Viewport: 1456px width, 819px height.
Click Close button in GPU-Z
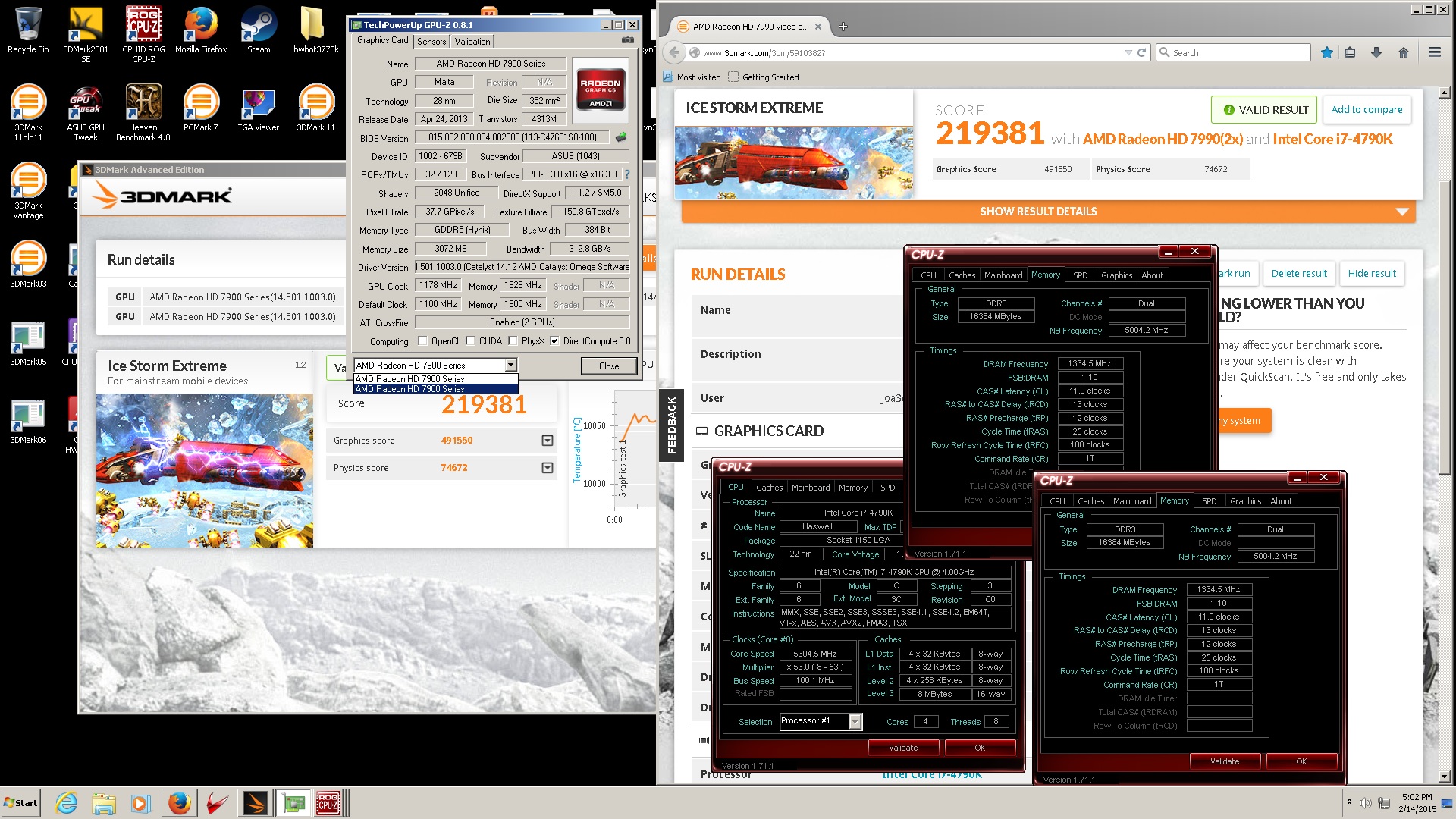[x=609, y=366]
